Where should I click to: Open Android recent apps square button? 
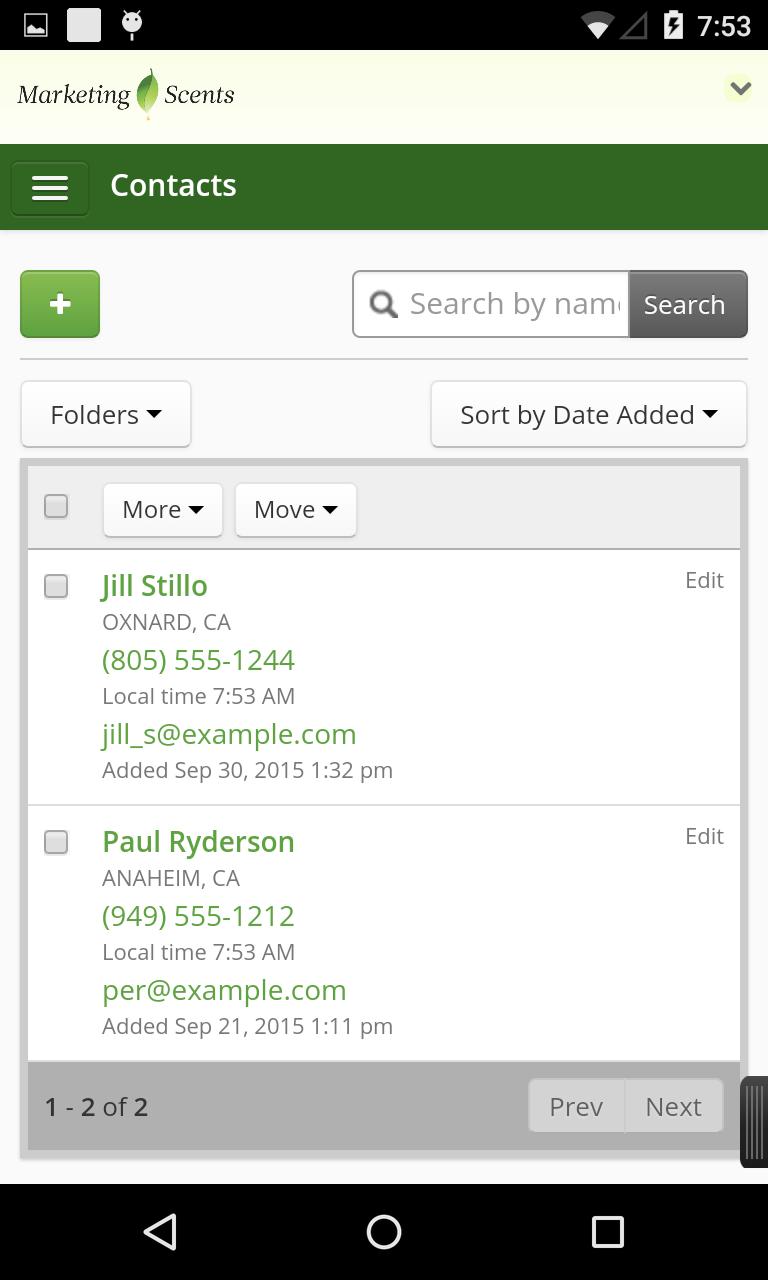607,1231
